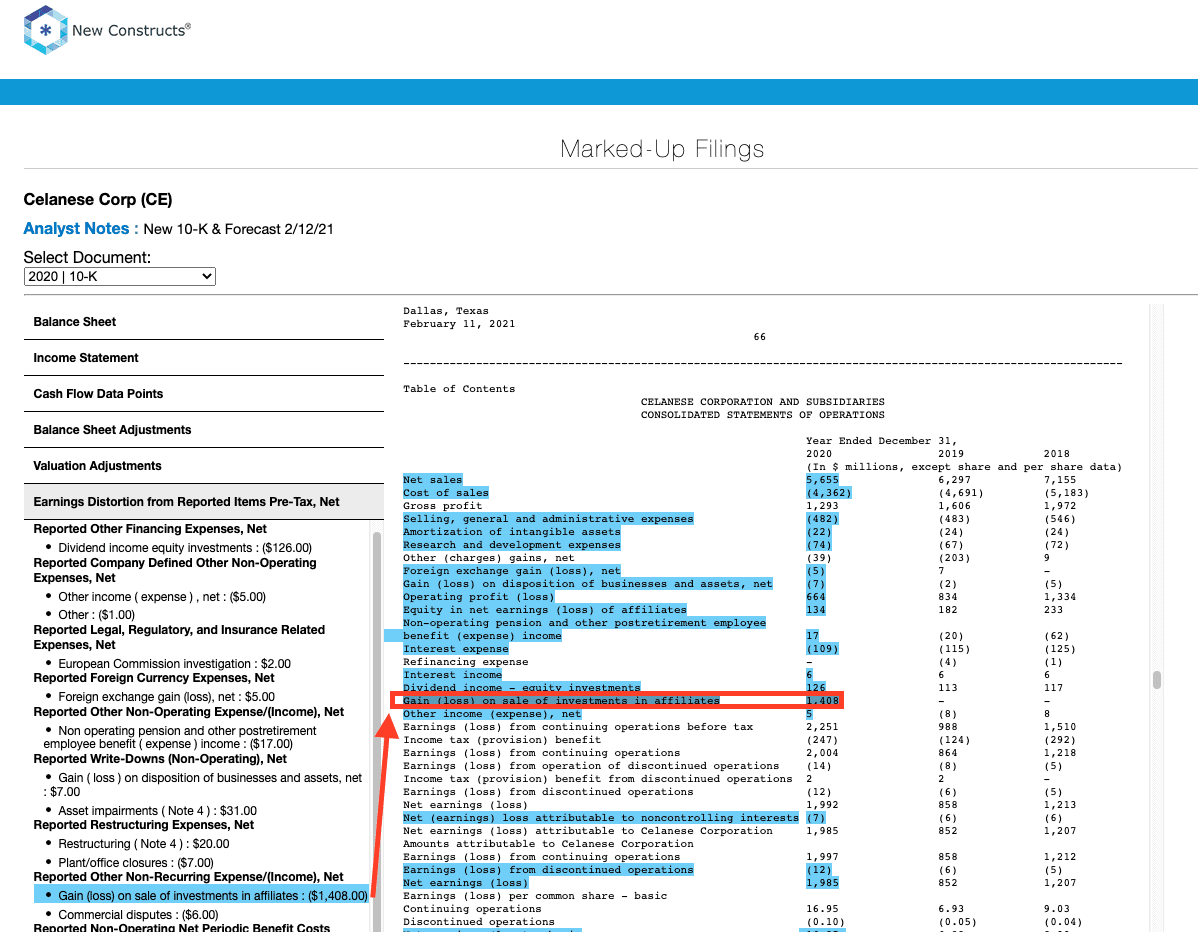
Task: Select Plant/office closures : ($7.00) item
Action: 136,862
